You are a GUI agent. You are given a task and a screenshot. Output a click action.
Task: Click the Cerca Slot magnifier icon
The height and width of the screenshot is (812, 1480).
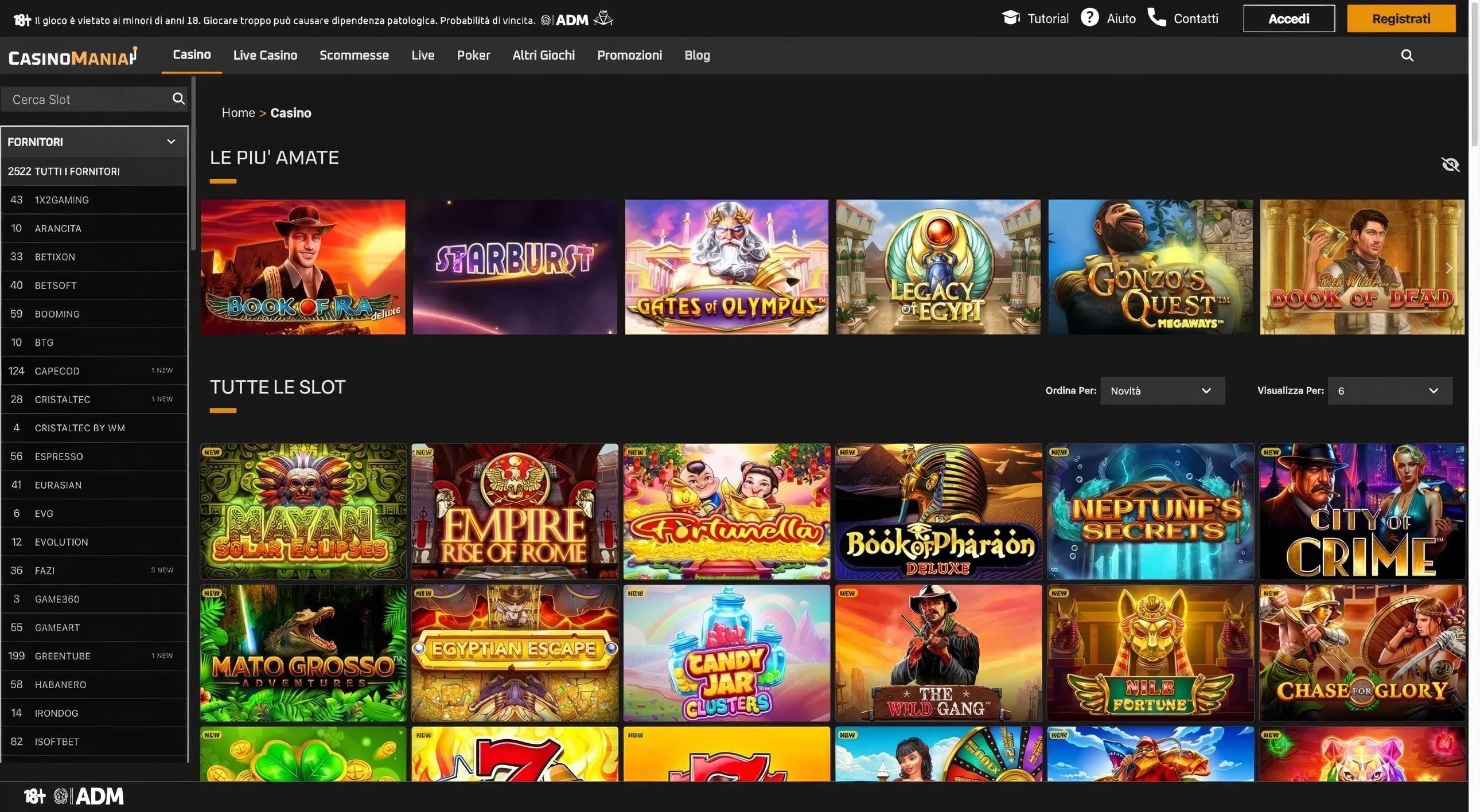pyautogui.click(x=178, y=99)
